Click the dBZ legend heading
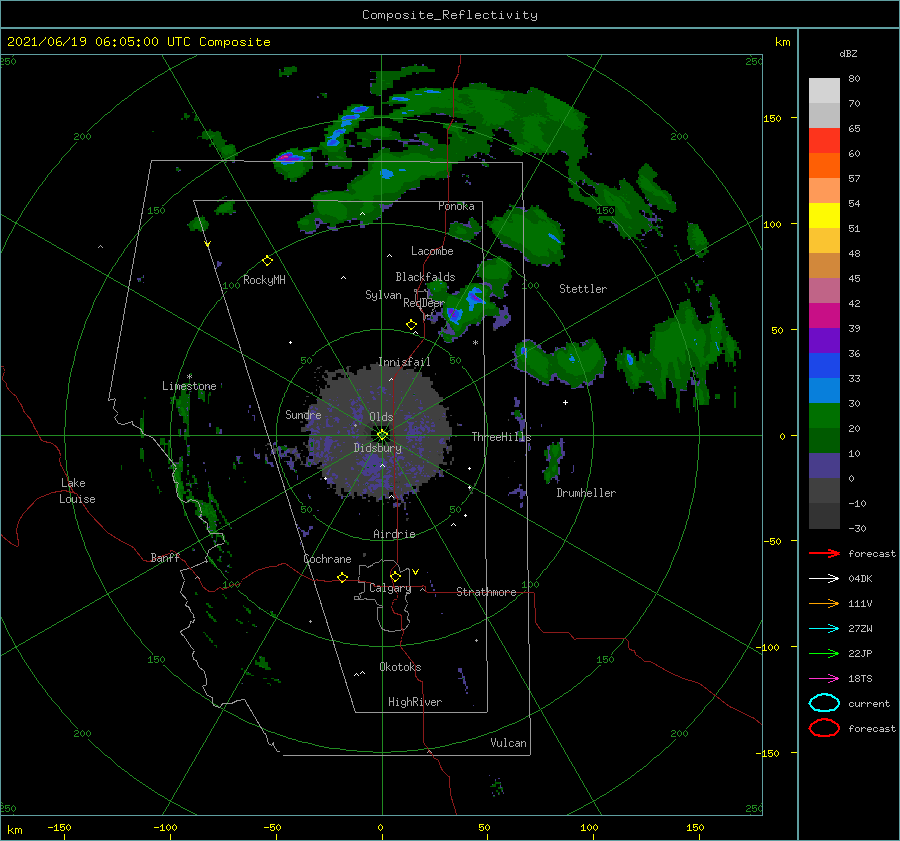The width and height of the screenshot is (900, 841). click(x=848, y=54)
